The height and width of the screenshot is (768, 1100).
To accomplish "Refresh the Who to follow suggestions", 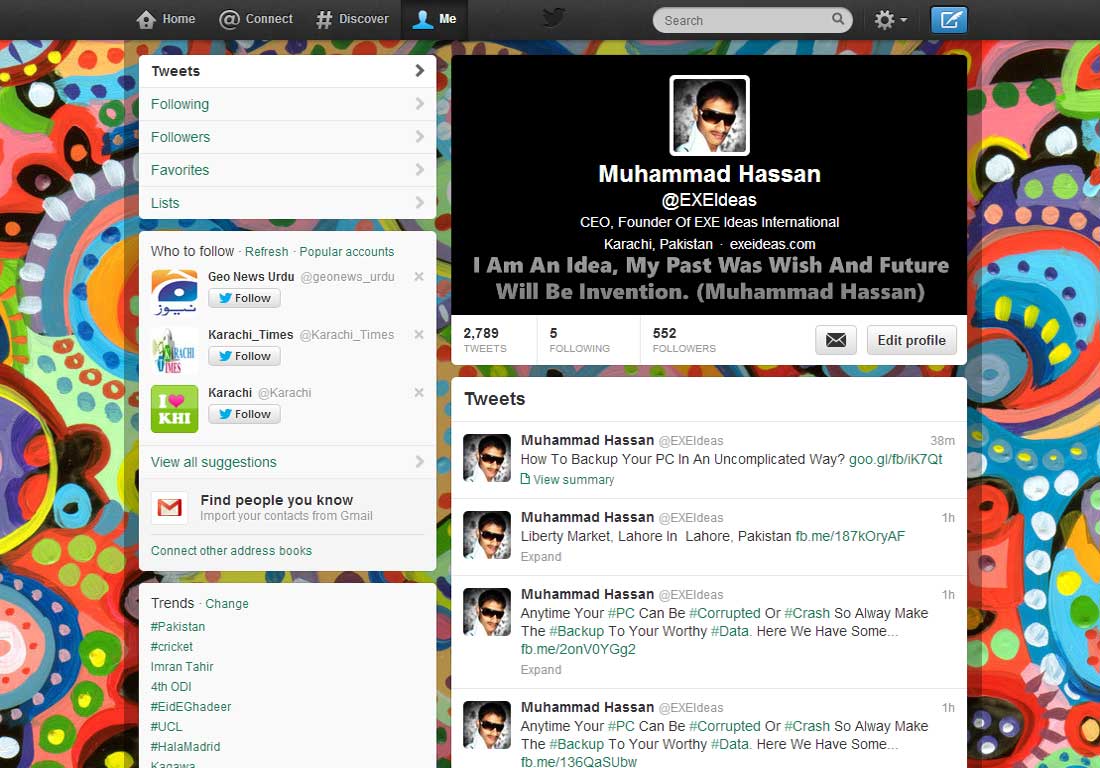I will click(267, 252).
